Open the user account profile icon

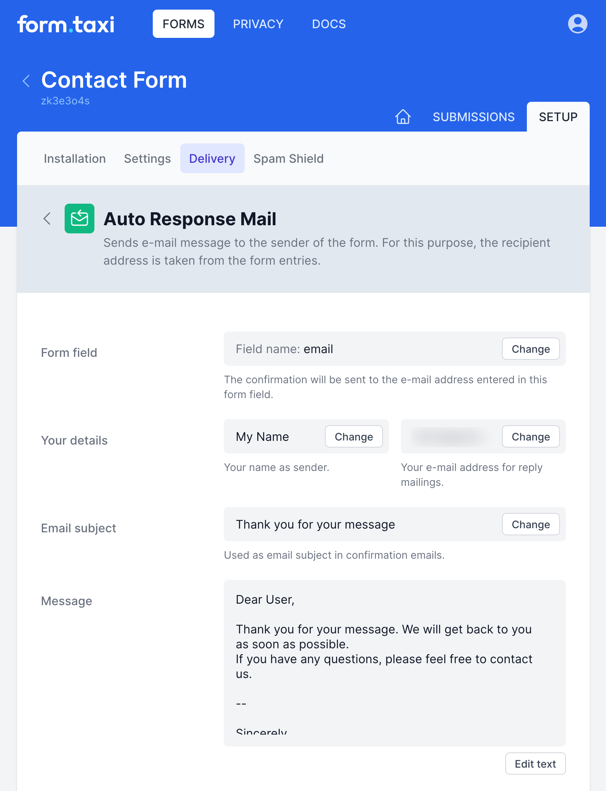pos(577,24)
